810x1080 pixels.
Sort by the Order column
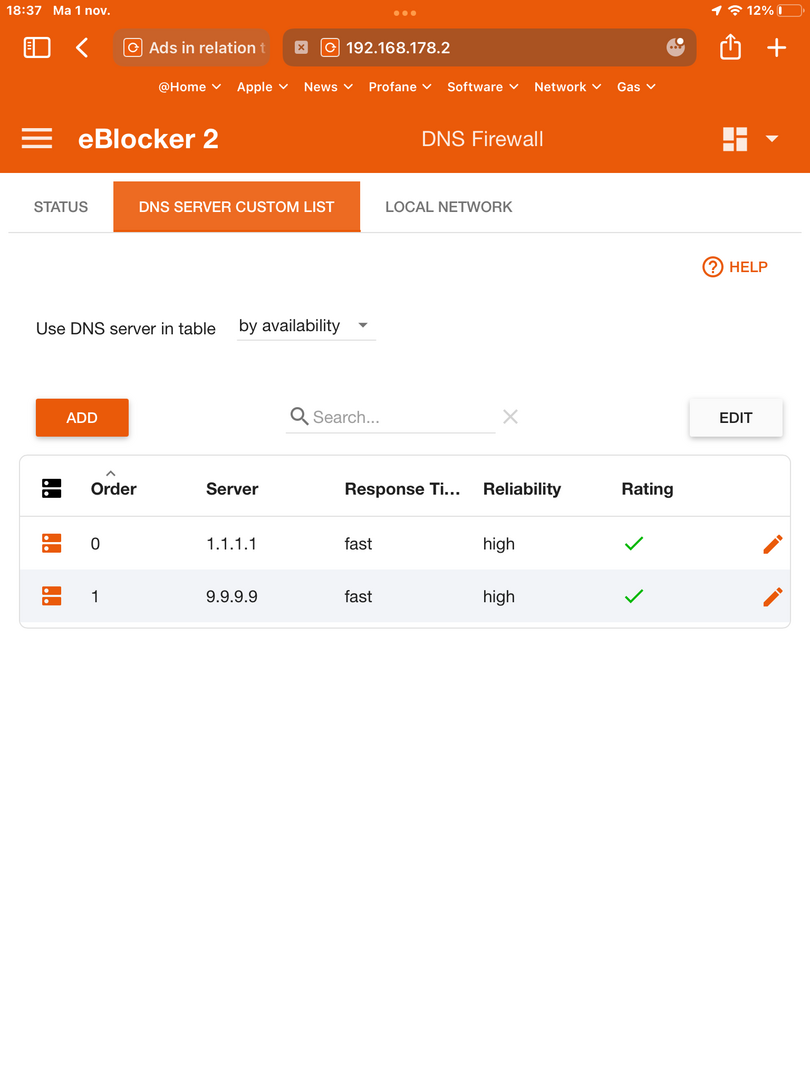click(114, 489)
